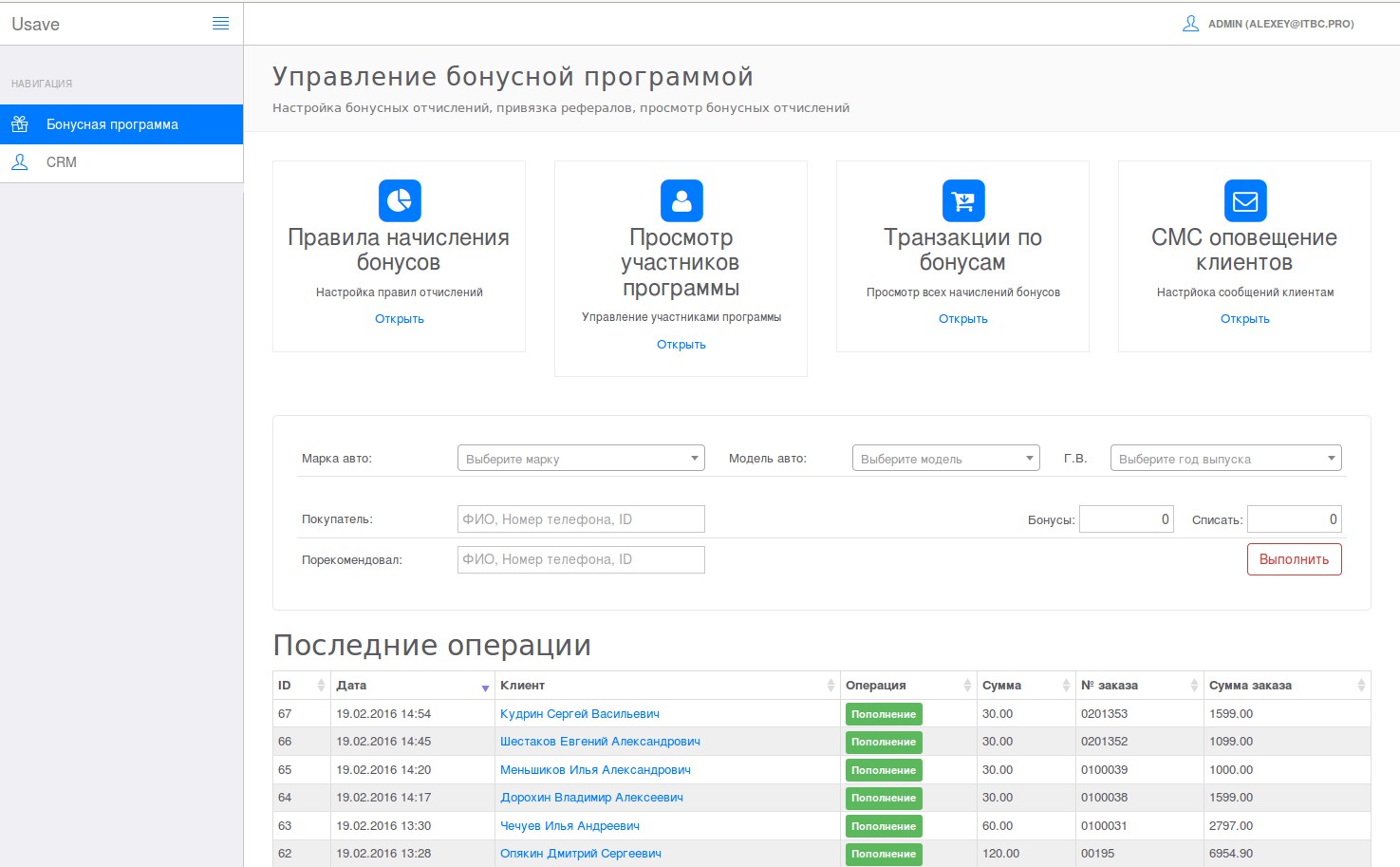
Task: Click the Выполнить button
Action: [x=1295, y=559]
